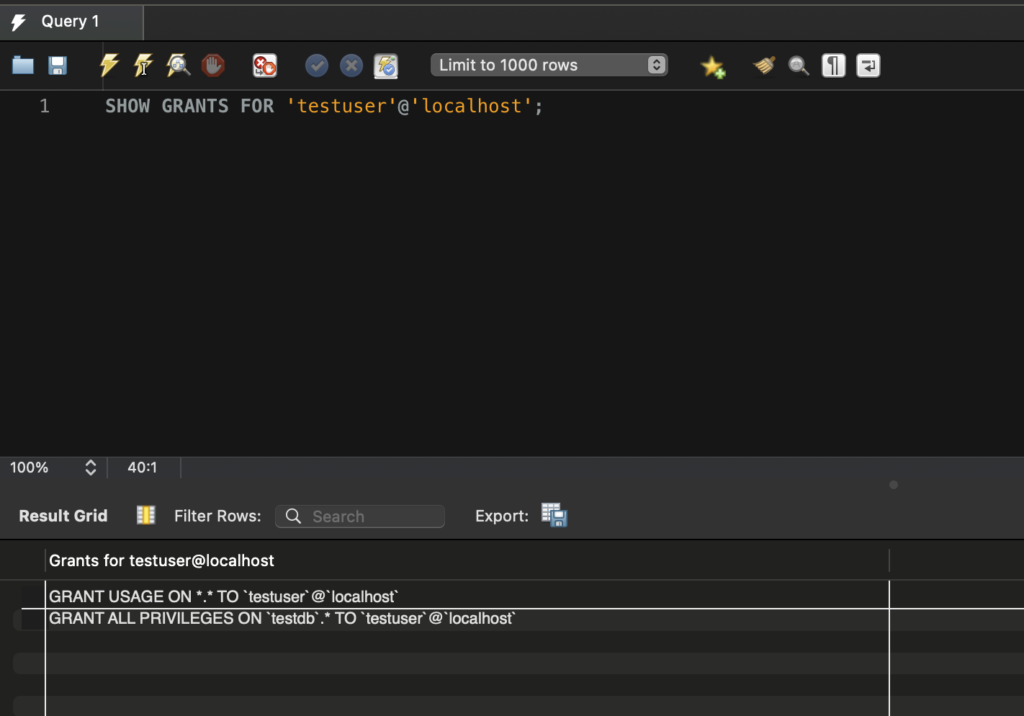Export the result set to file

point(554,515)
